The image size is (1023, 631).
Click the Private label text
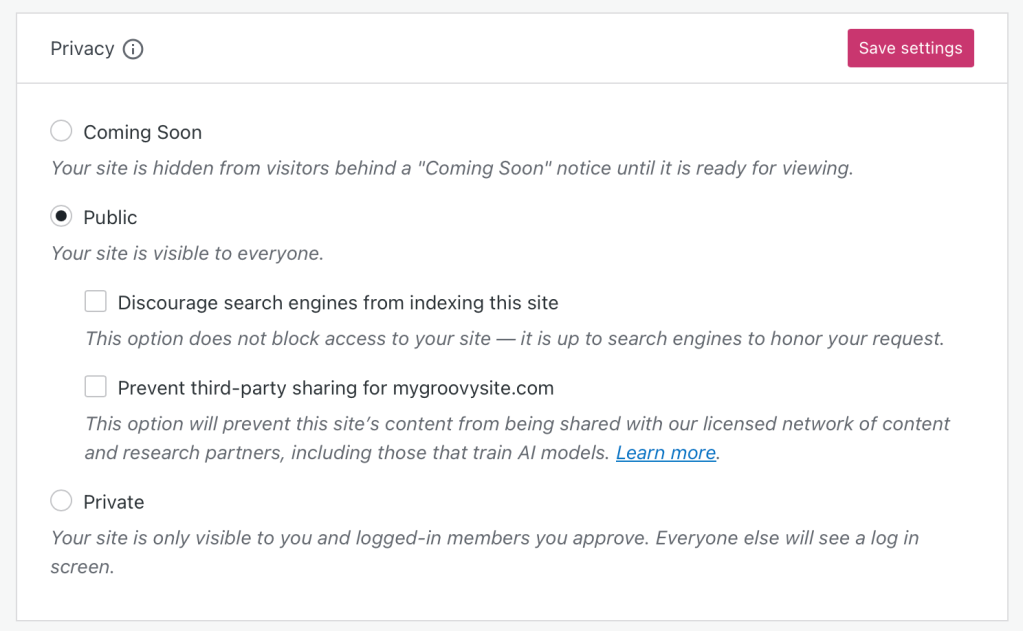[x=113, y=502]
